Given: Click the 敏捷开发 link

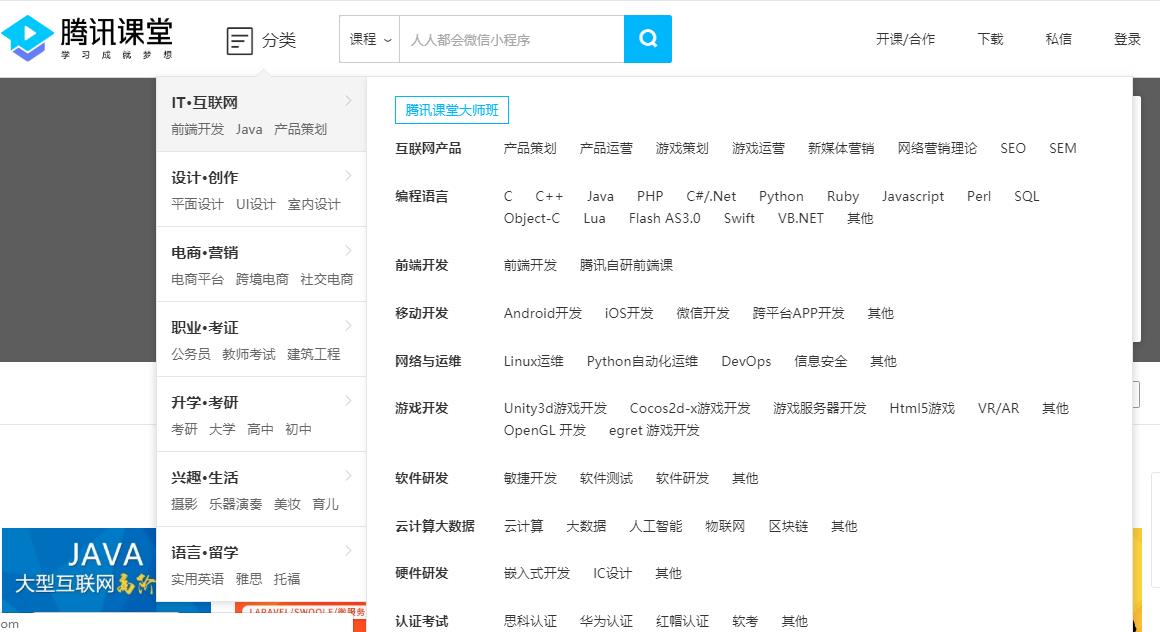Looking at the screenshot, I should (530, 478).
